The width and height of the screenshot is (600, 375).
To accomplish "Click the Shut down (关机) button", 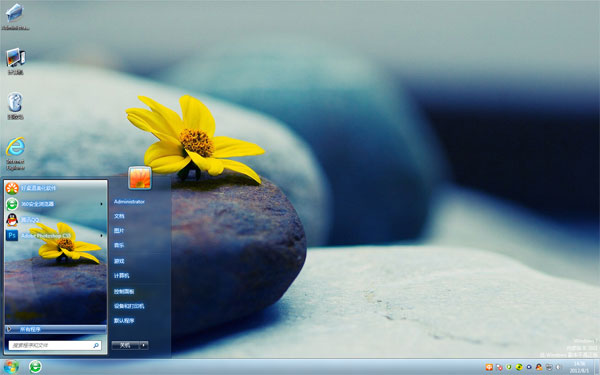I will click(125, 345).
